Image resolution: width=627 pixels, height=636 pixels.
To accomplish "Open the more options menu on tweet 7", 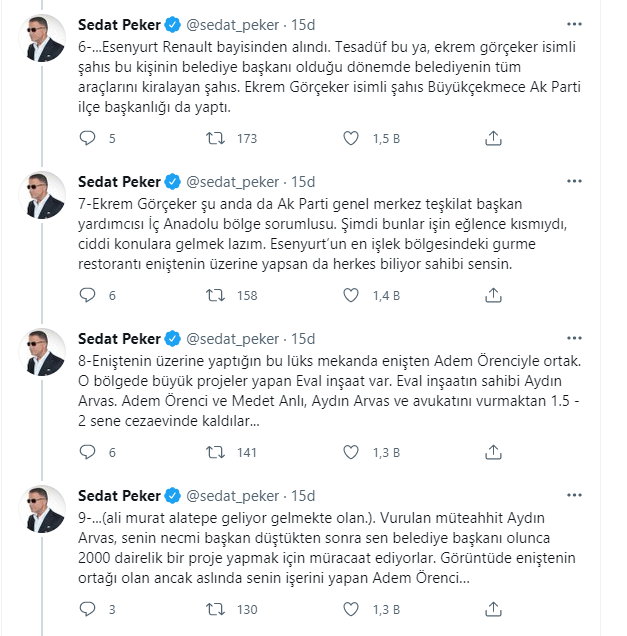I will coord(574,182).
